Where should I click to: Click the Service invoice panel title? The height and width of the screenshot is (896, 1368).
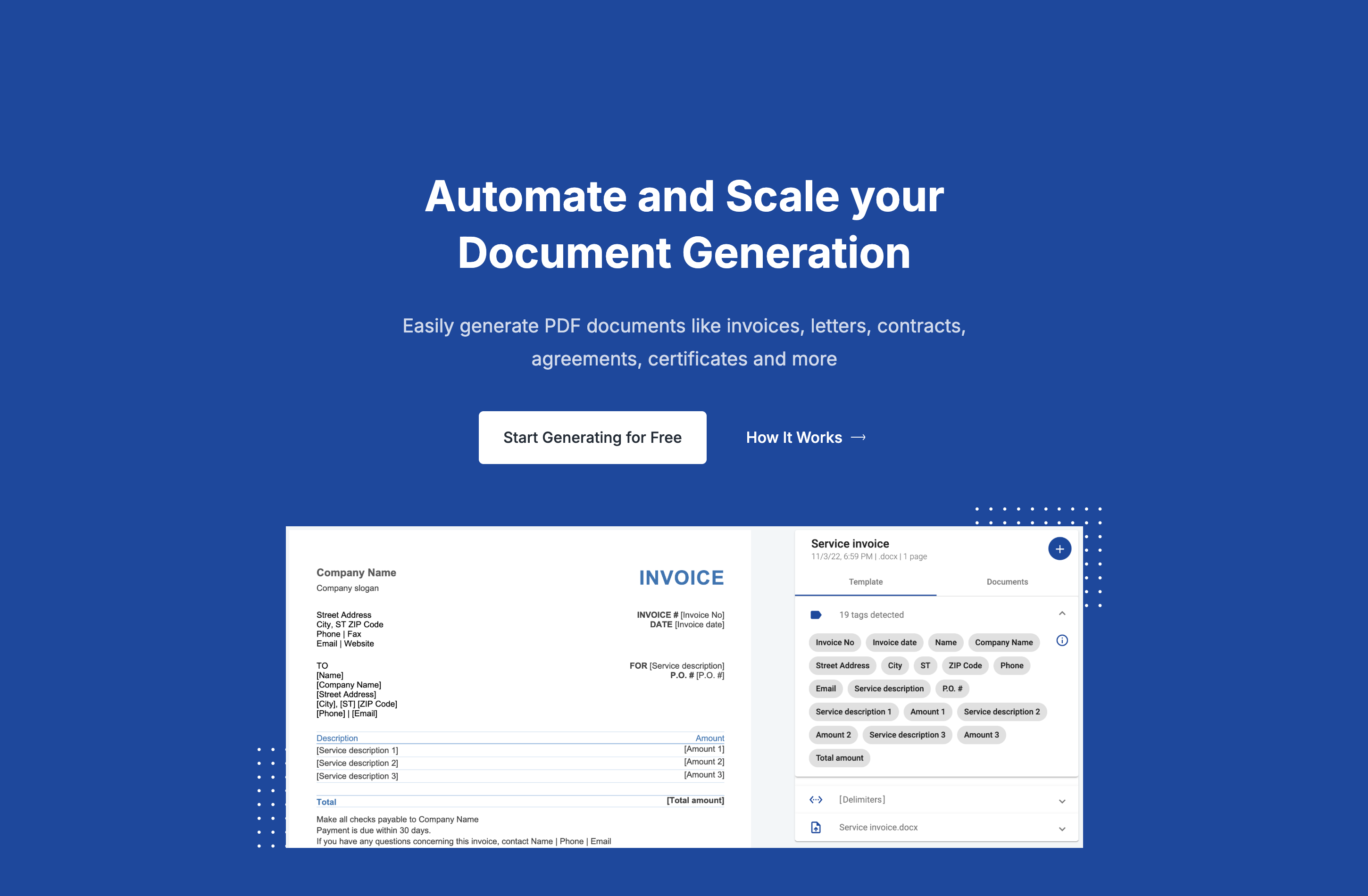pyautogui.click(x=850, y=544)
